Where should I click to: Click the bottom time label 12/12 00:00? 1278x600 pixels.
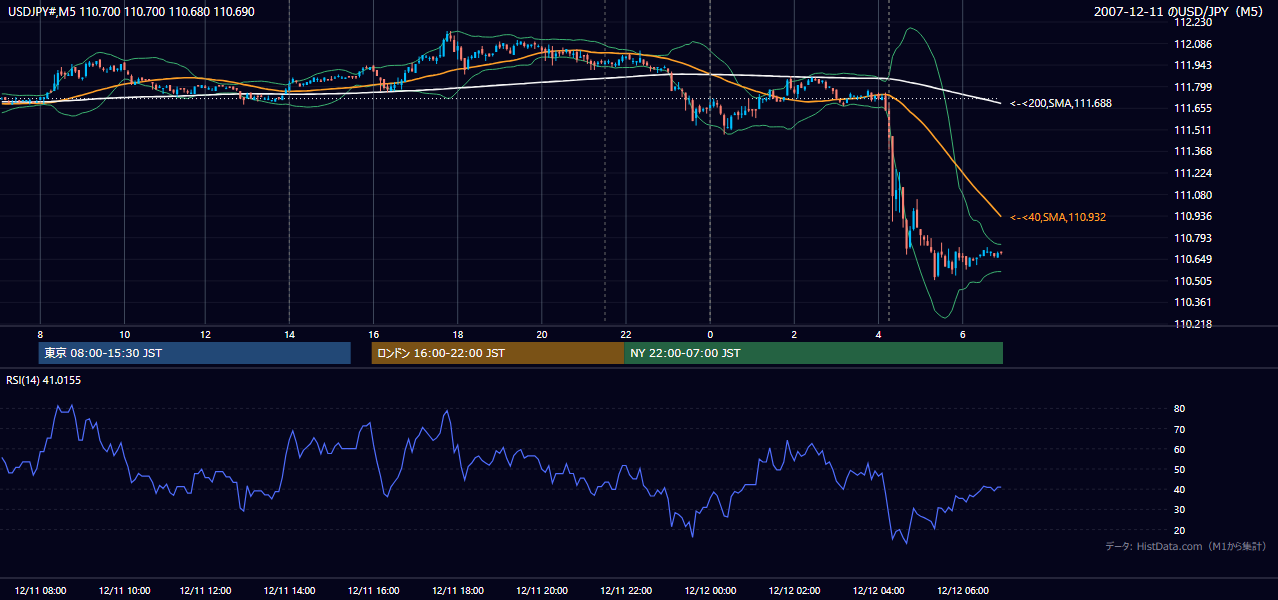click(x=709, y=591)
